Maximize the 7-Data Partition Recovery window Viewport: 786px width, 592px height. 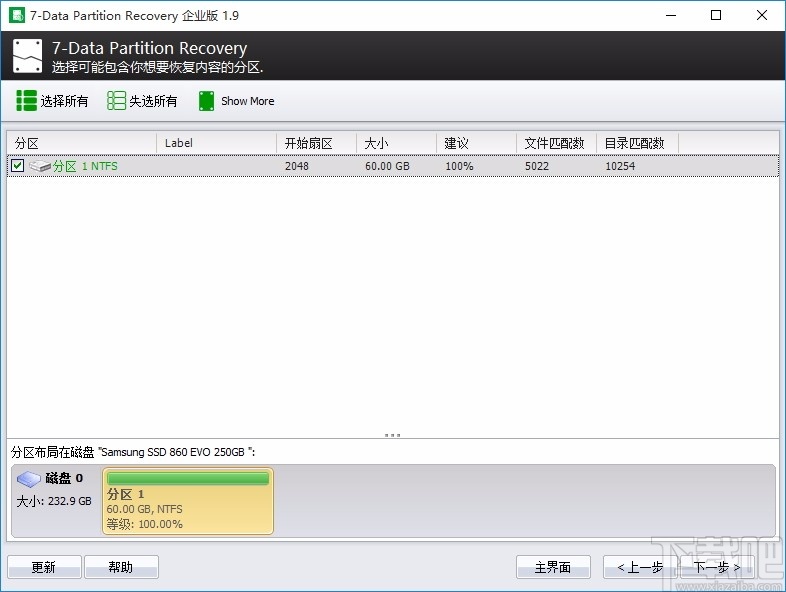click(716, 16)
